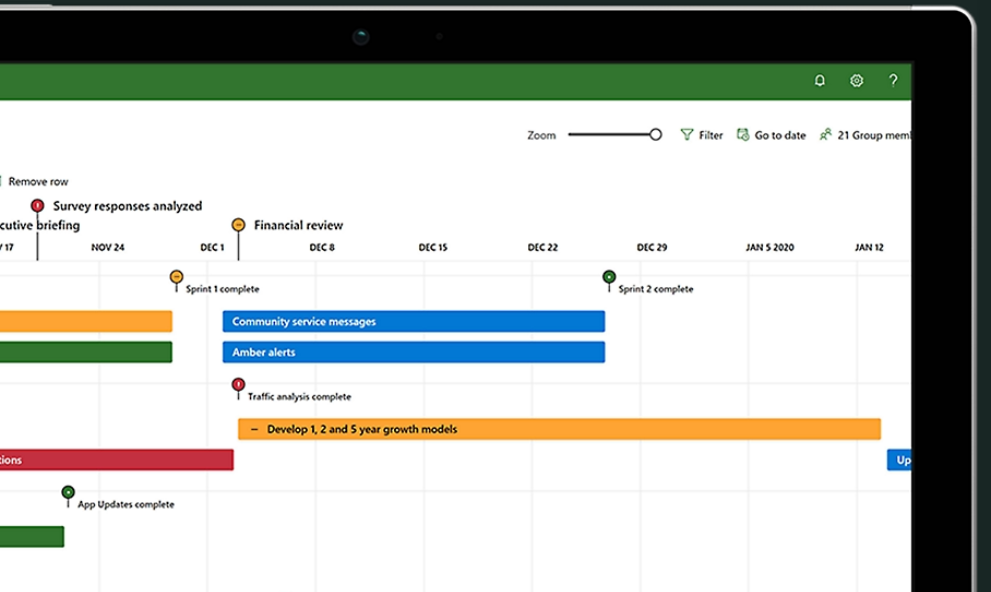Click the DEC 1 date header
The height and width of the screenshot is (592, 991).
(212, 247)
